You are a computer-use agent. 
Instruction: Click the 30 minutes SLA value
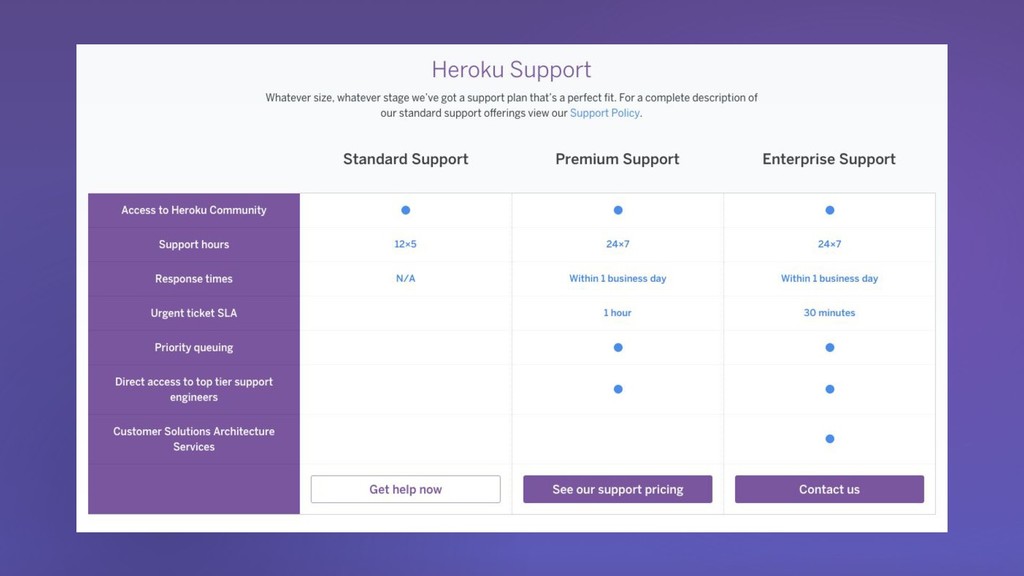[x=829, y=313]
